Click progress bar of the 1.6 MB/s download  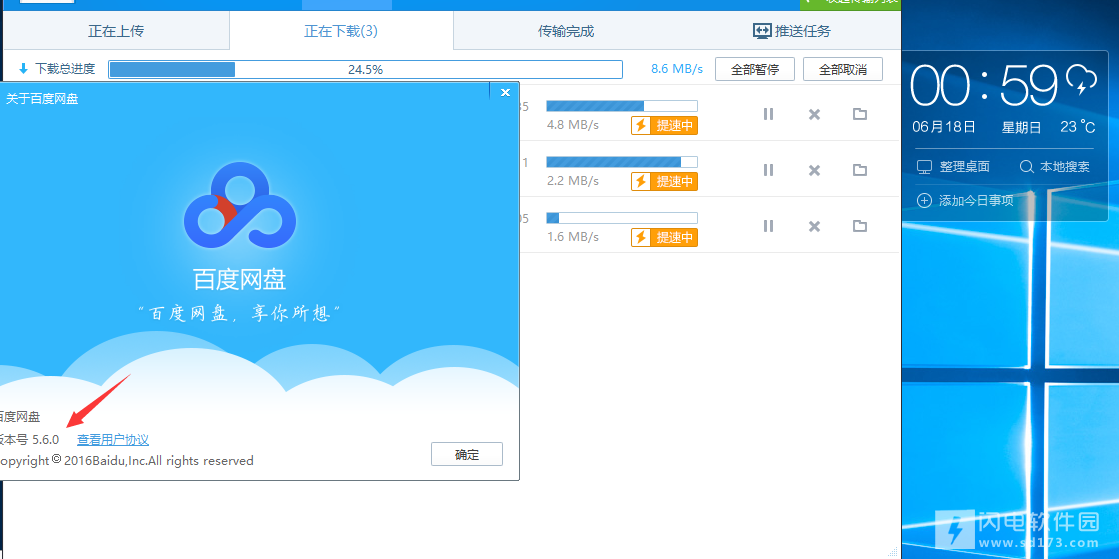[x=622, y=218]
